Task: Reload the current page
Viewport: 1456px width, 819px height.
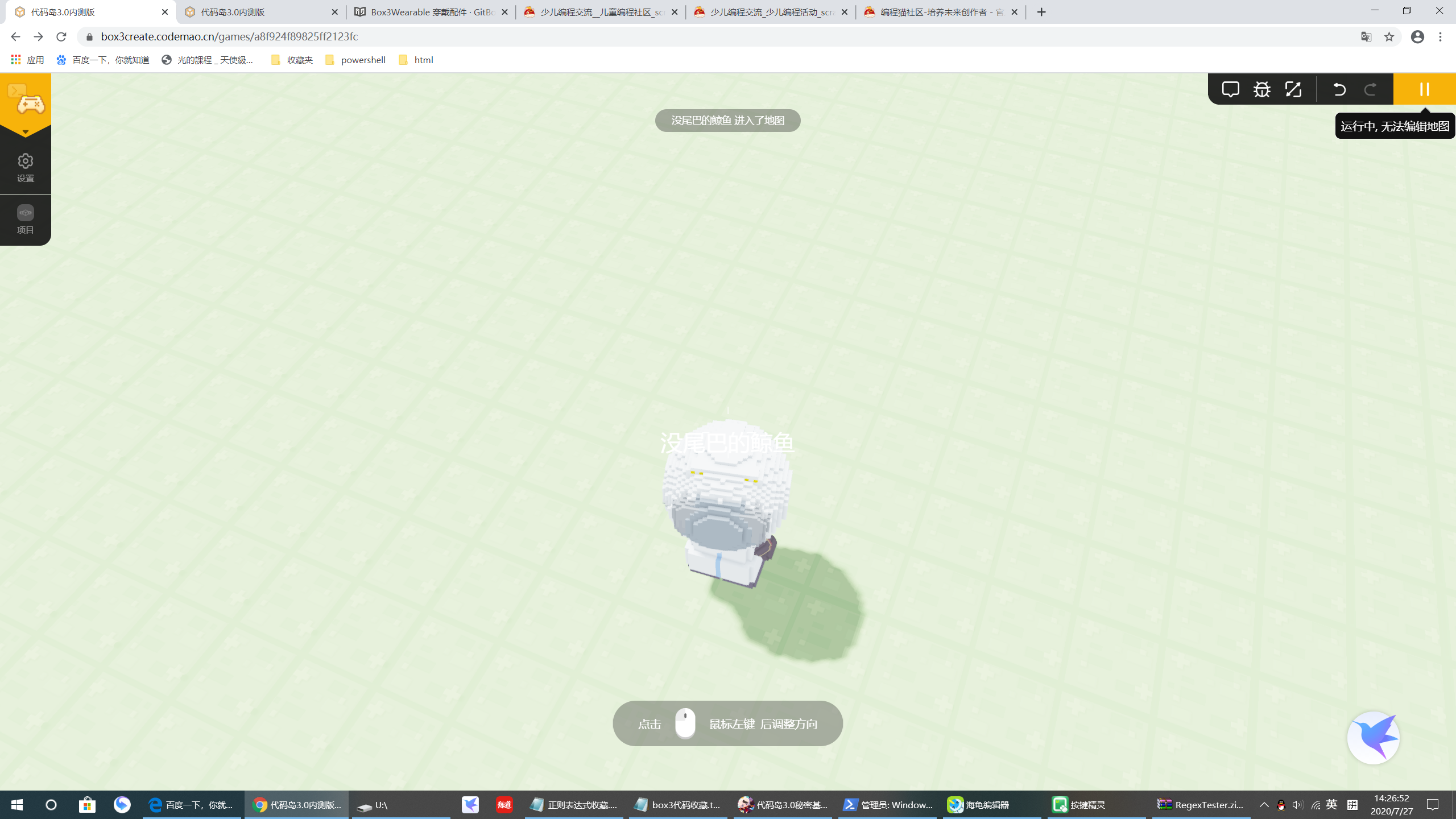Action: tap(61, 36)
